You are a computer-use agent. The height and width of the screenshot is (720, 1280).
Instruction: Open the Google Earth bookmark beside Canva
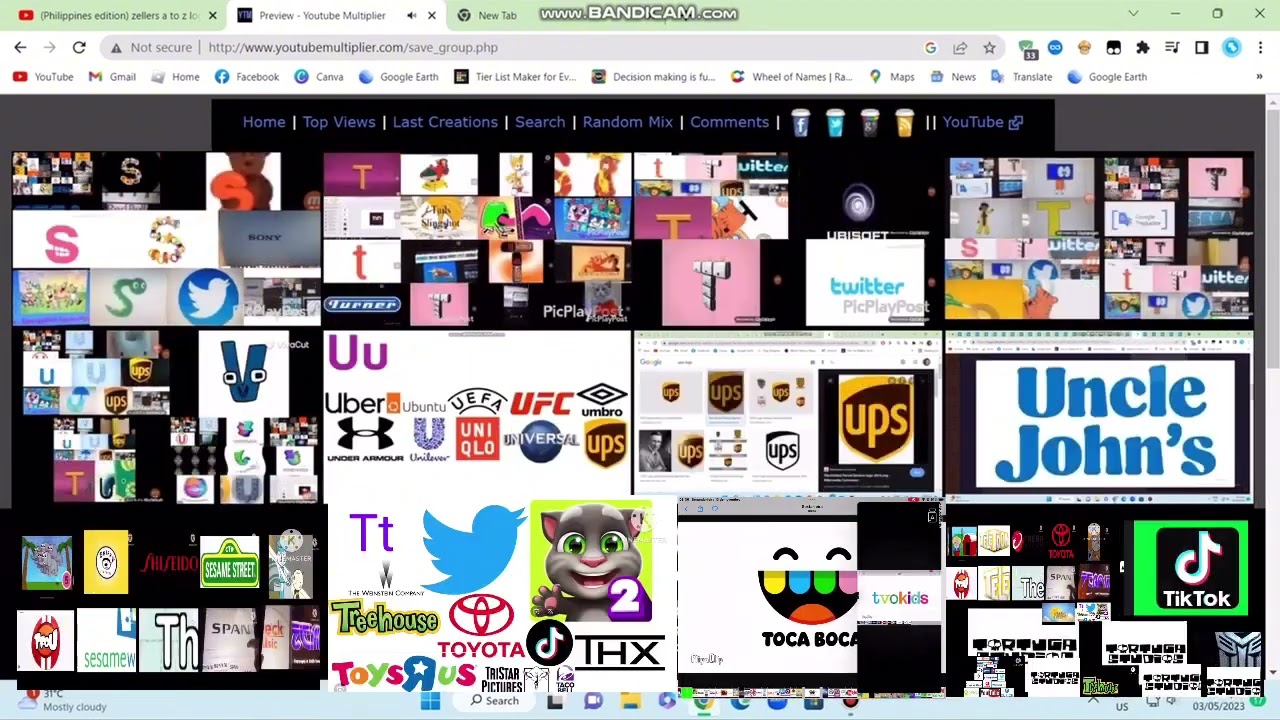click(398, 77)
